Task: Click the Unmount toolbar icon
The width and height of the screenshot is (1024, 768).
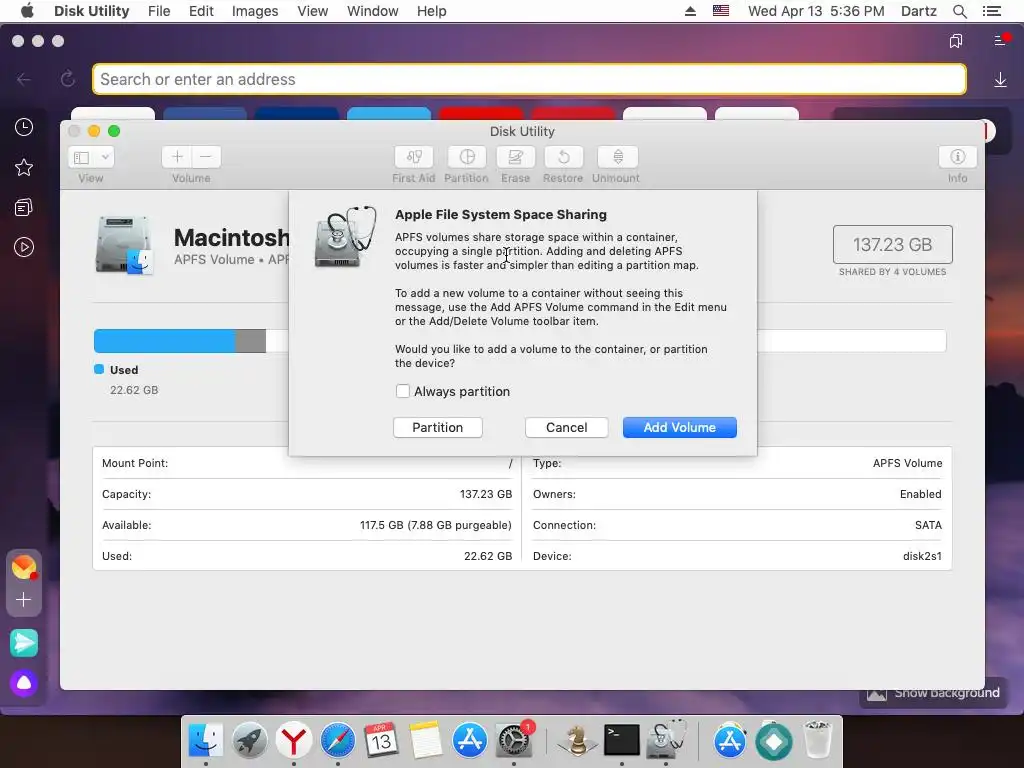Action: pyautogui.click(x=617, y=157)
